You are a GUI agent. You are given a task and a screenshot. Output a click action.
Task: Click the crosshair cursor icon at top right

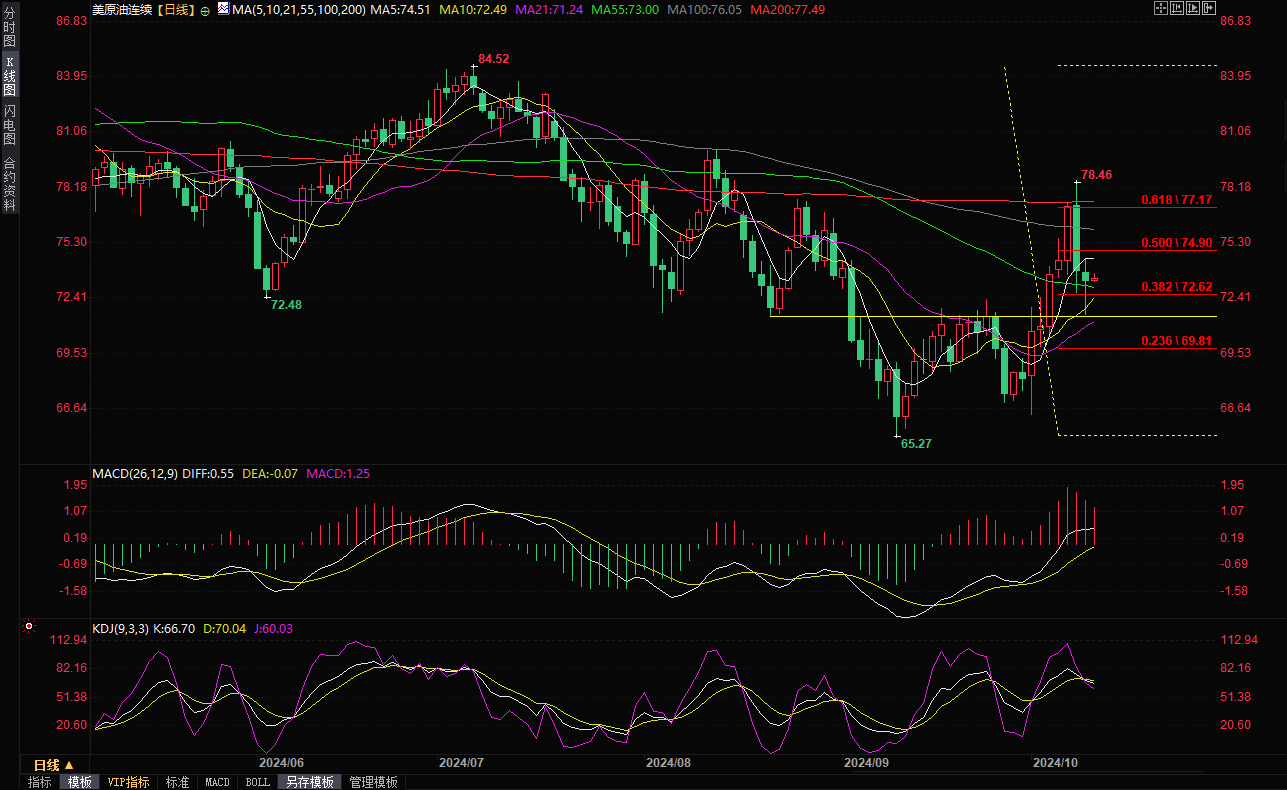click(x=1160, y=8)
